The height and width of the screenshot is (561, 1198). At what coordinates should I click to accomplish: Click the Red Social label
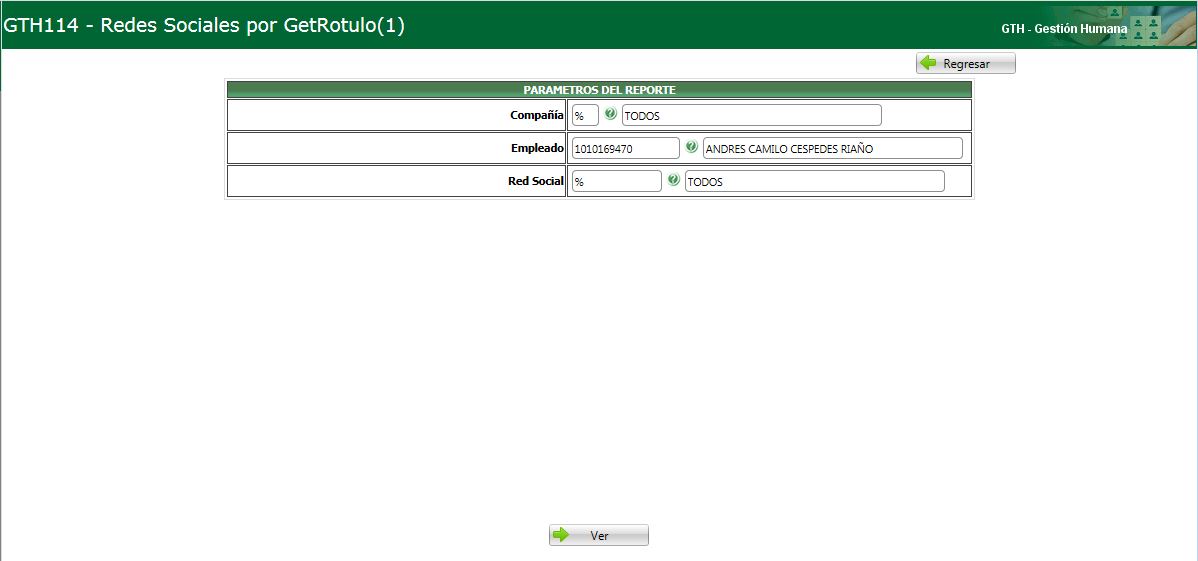(536, 181)
